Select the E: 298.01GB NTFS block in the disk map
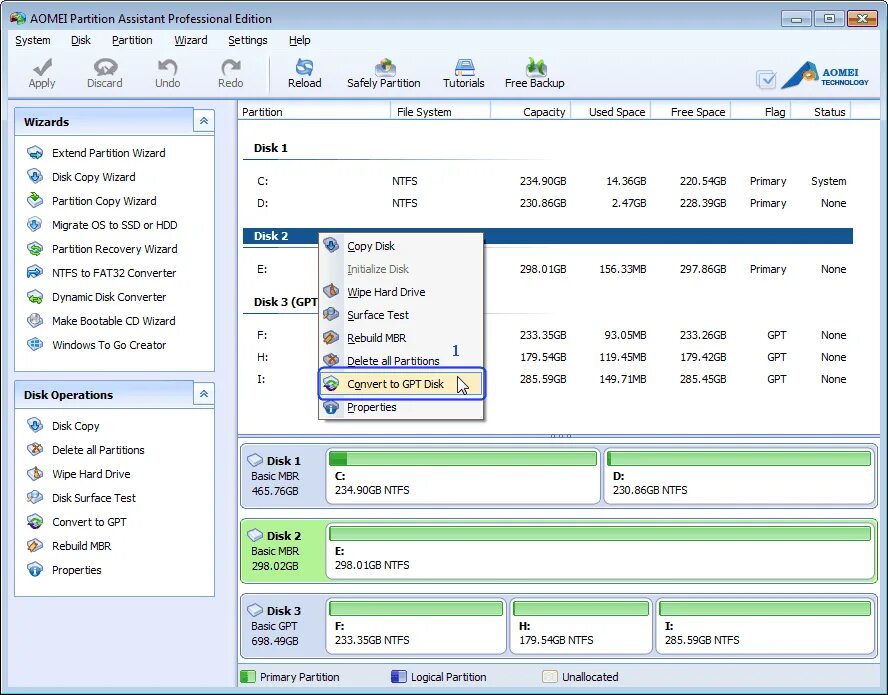 point(600,551)
